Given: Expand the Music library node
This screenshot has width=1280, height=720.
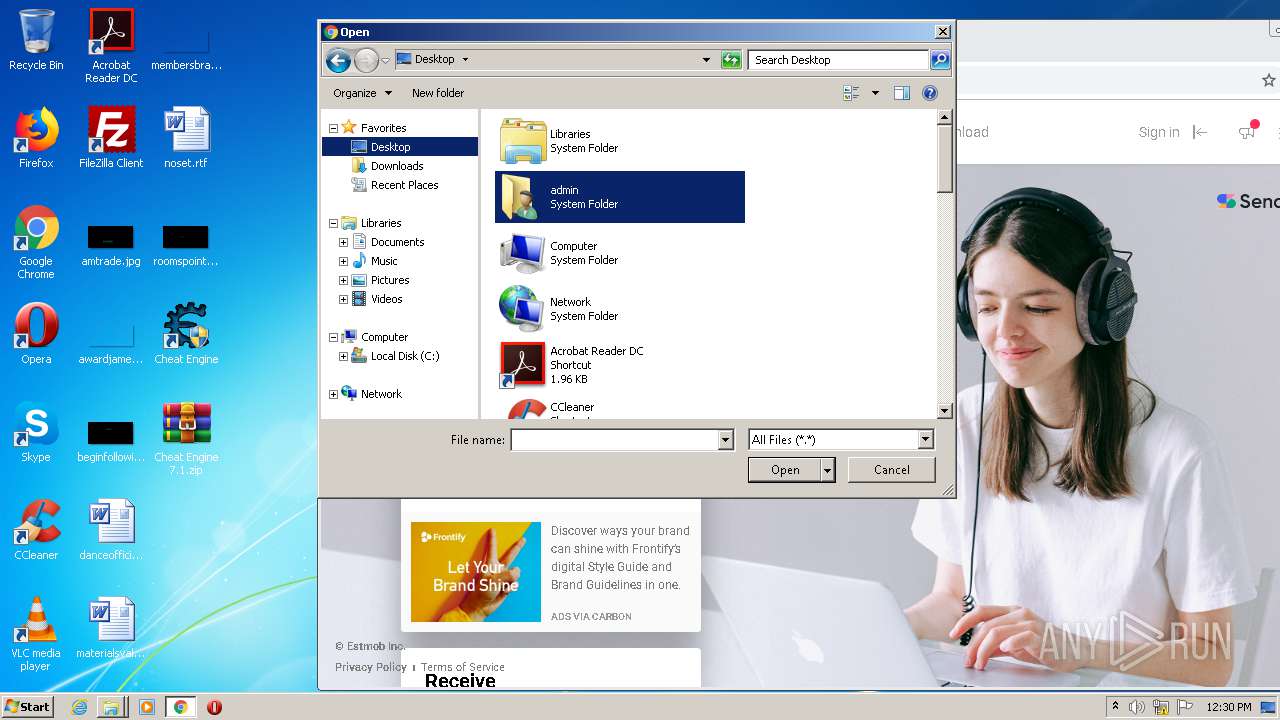Looking at the screenshot, I should coord(343,261).
